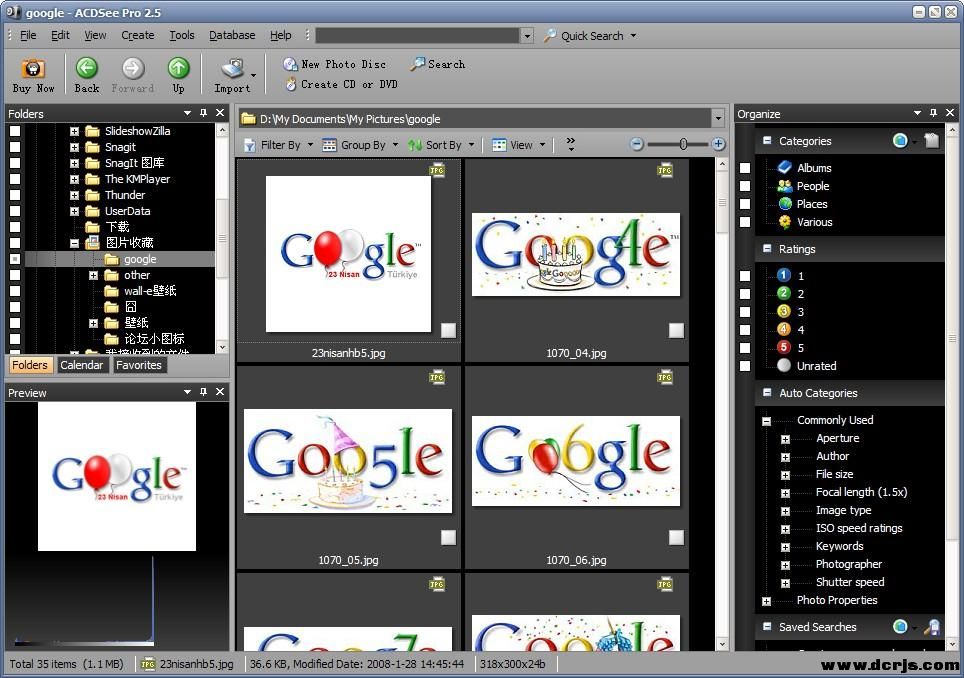Click the Places globe icon
The image size is (964, 678).
click(784, 203)
